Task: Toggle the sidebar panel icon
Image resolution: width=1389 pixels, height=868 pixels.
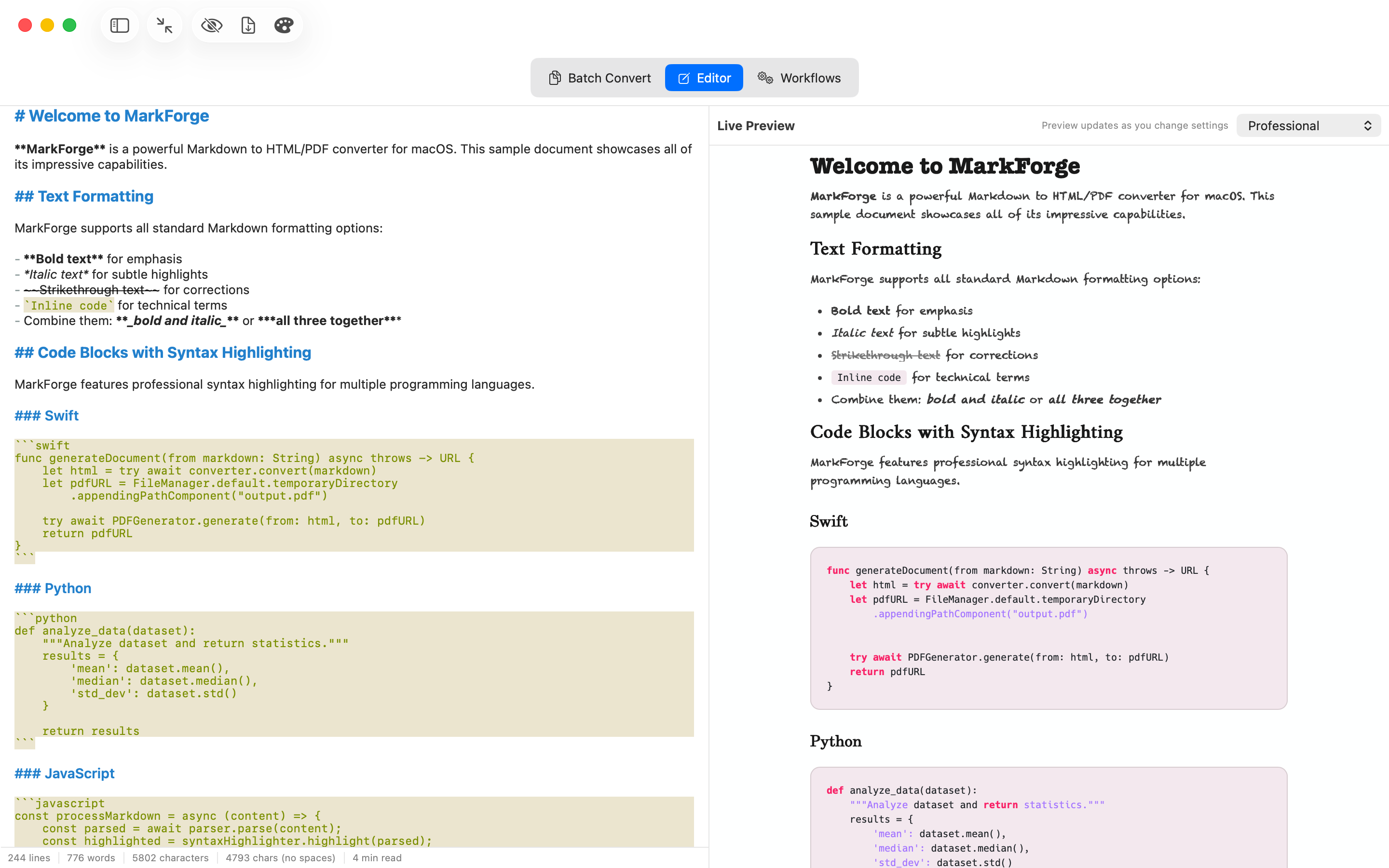Action: pos(120,25)
